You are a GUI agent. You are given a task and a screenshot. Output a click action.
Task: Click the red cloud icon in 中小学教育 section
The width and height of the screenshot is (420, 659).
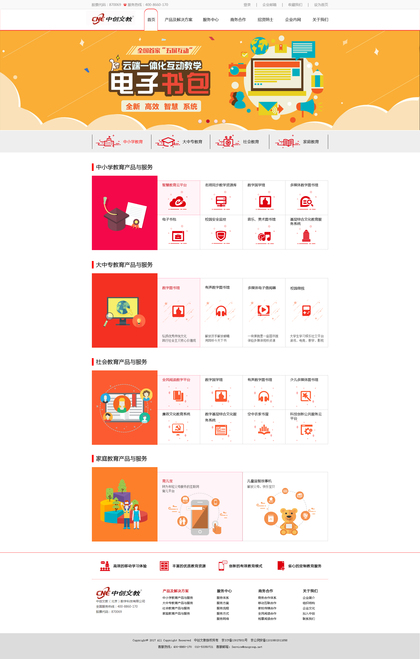(178, 202)
